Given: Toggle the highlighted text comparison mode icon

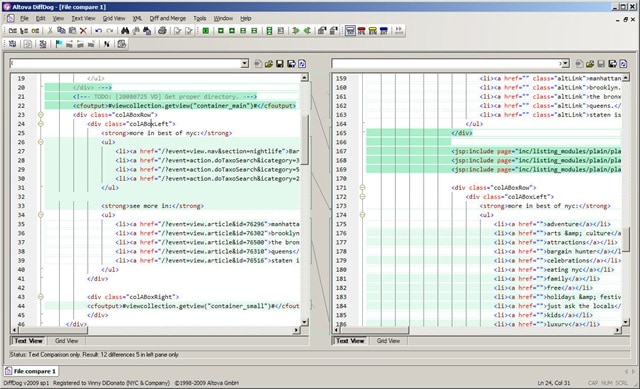Looking at the screenshot, I should (x=350, y=31).
